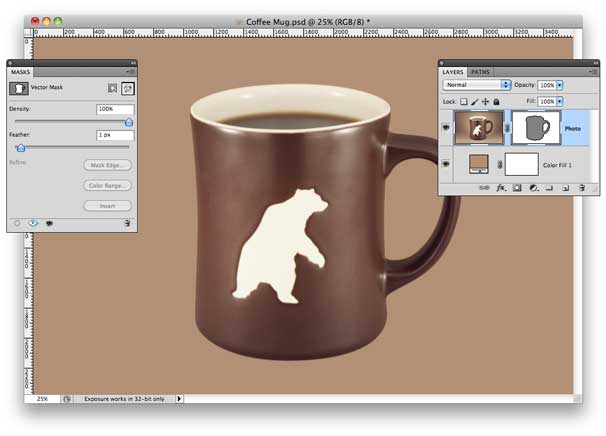
Task: Click the Density value field
Action: coord(115,109)
